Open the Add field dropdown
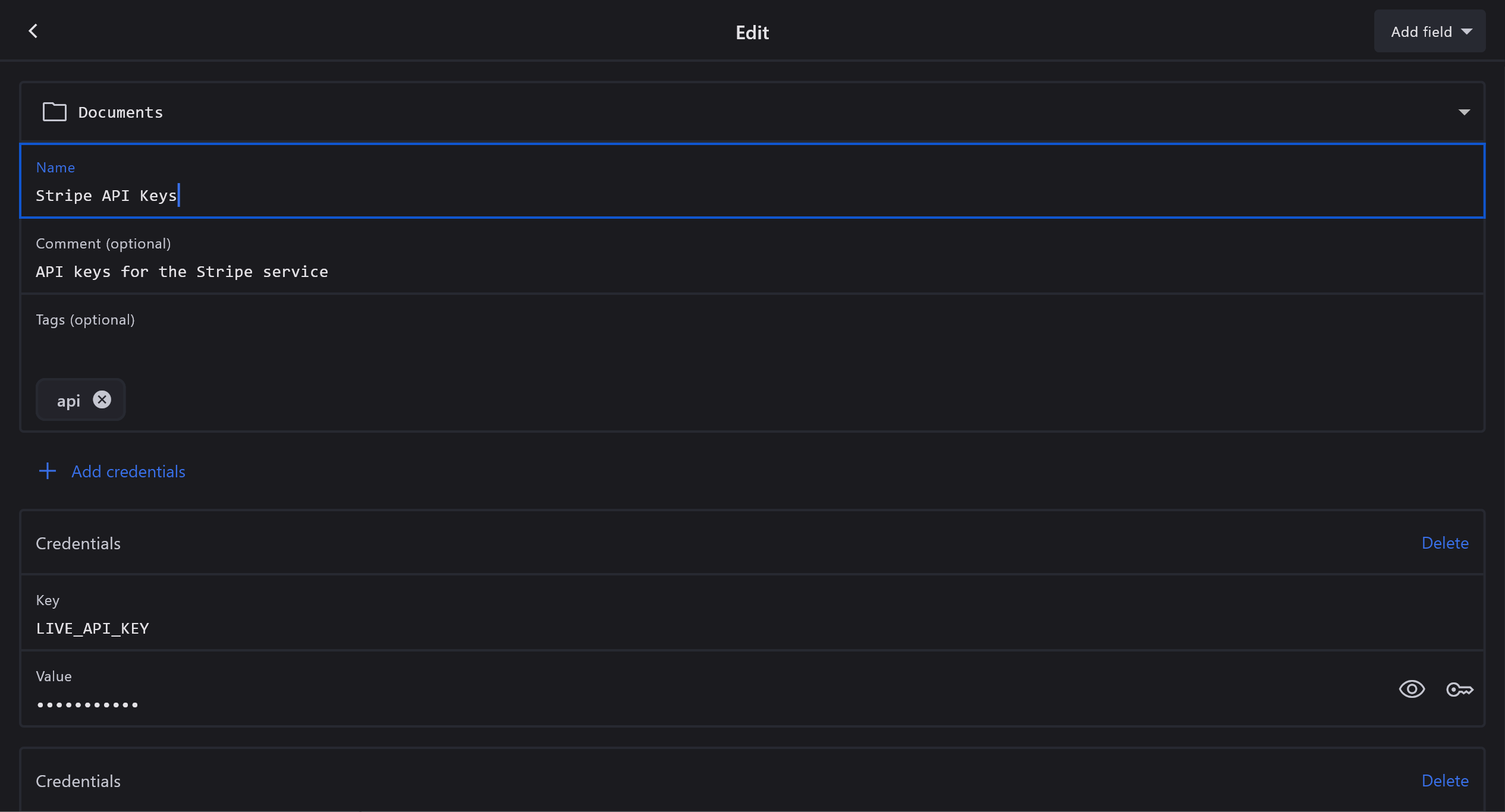The height and width of the screenshot is (812, 1505). (x=1429, y=32)
